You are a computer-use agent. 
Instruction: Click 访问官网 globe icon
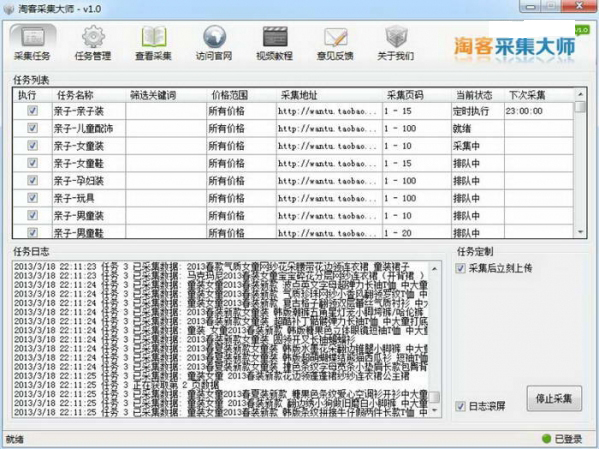214,44
